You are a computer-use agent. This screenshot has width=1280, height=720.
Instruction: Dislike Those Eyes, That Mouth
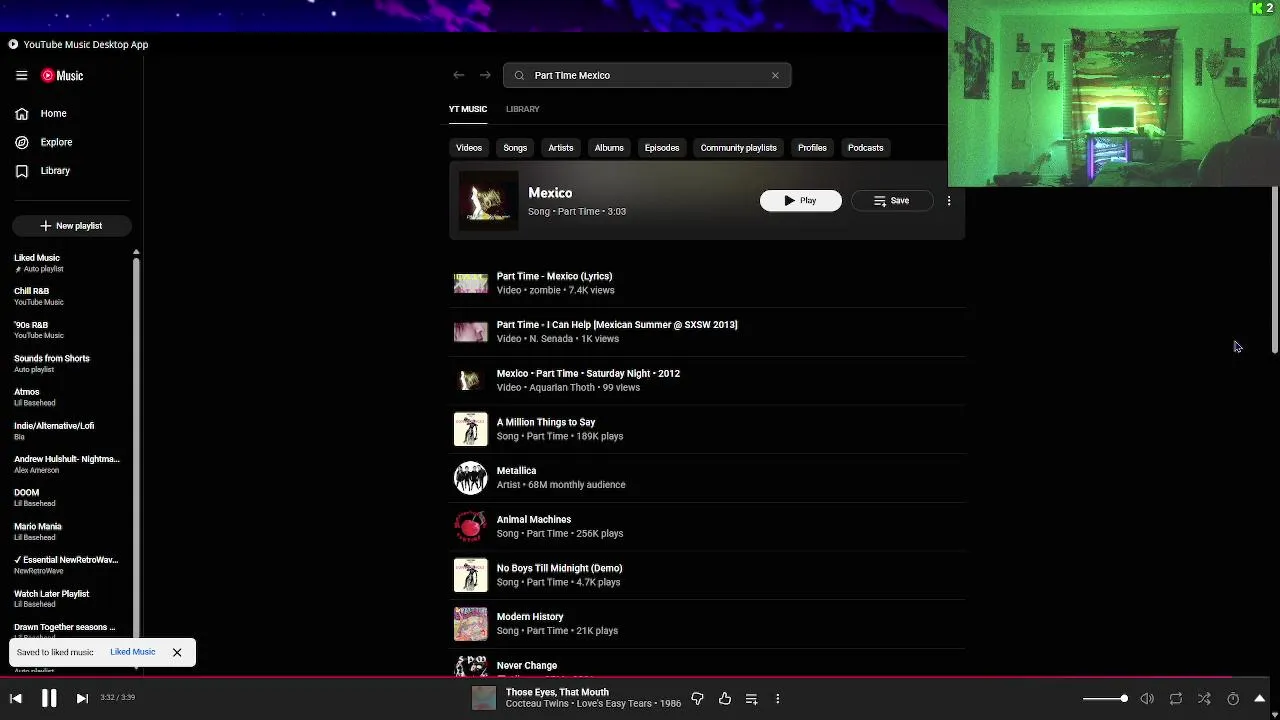click(x=697, y=699)
